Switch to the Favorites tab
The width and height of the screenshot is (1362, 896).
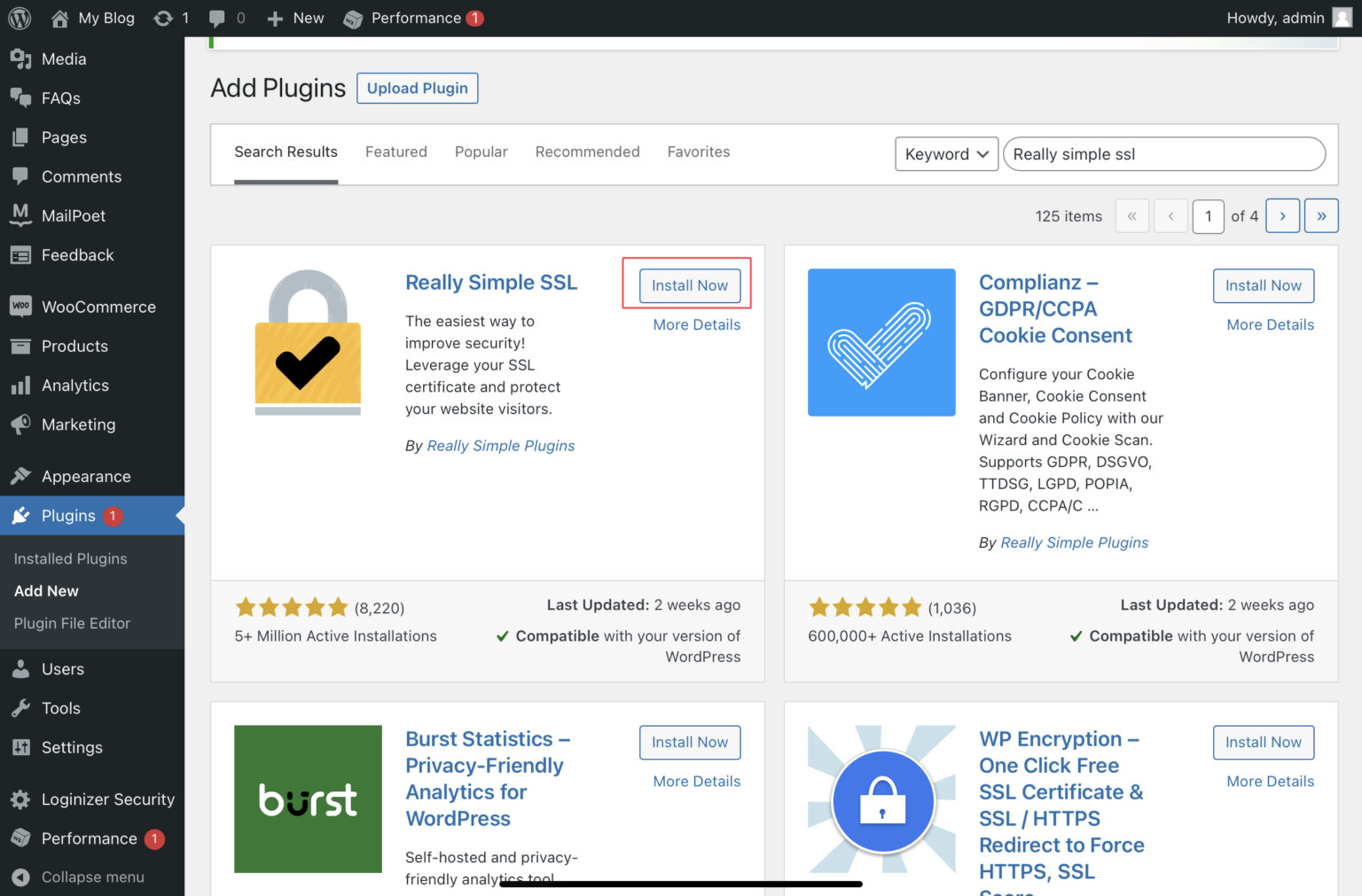click(x=699, y=152)
